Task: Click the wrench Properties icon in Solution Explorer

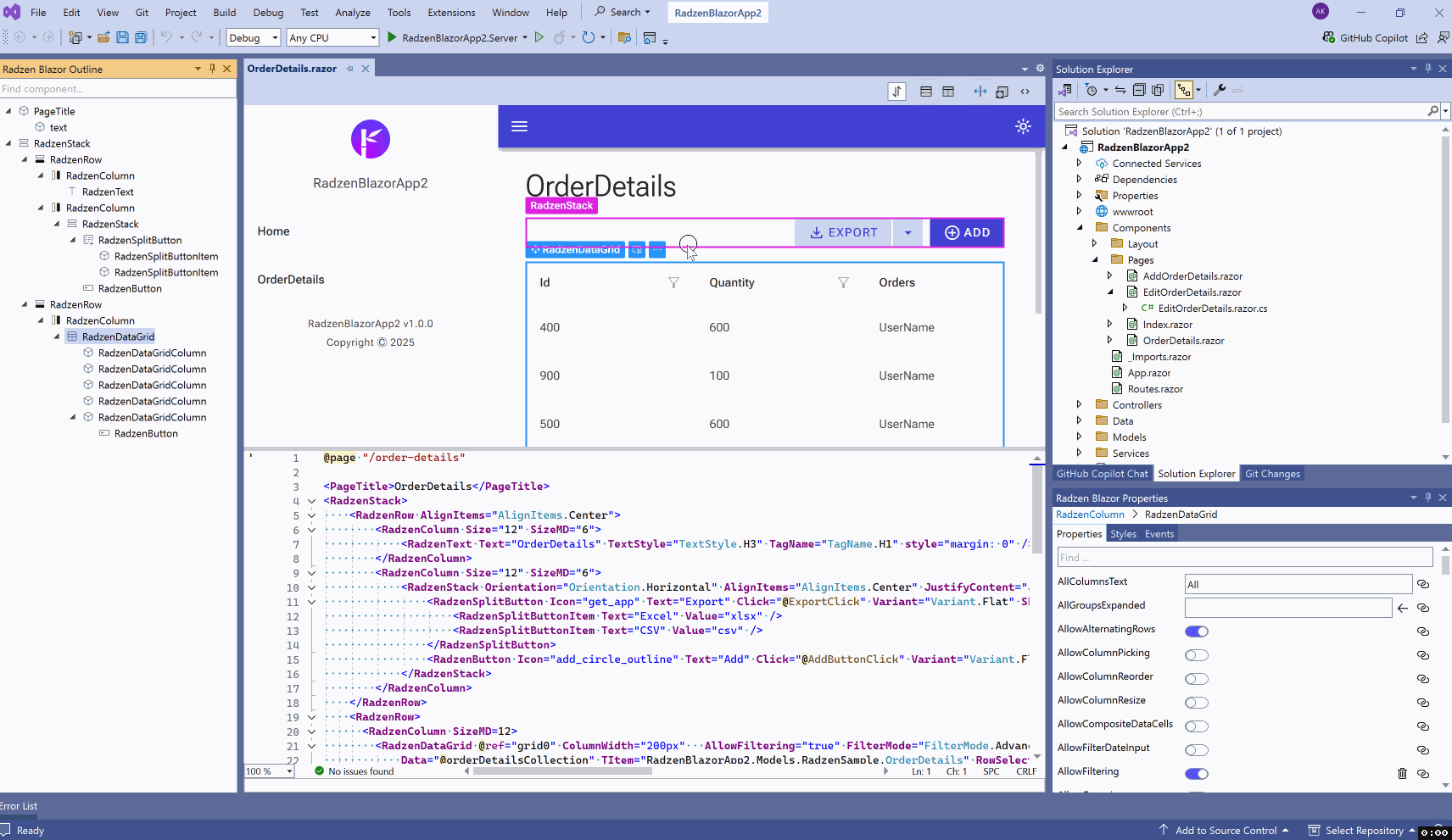Action: tap(1220, 90)
